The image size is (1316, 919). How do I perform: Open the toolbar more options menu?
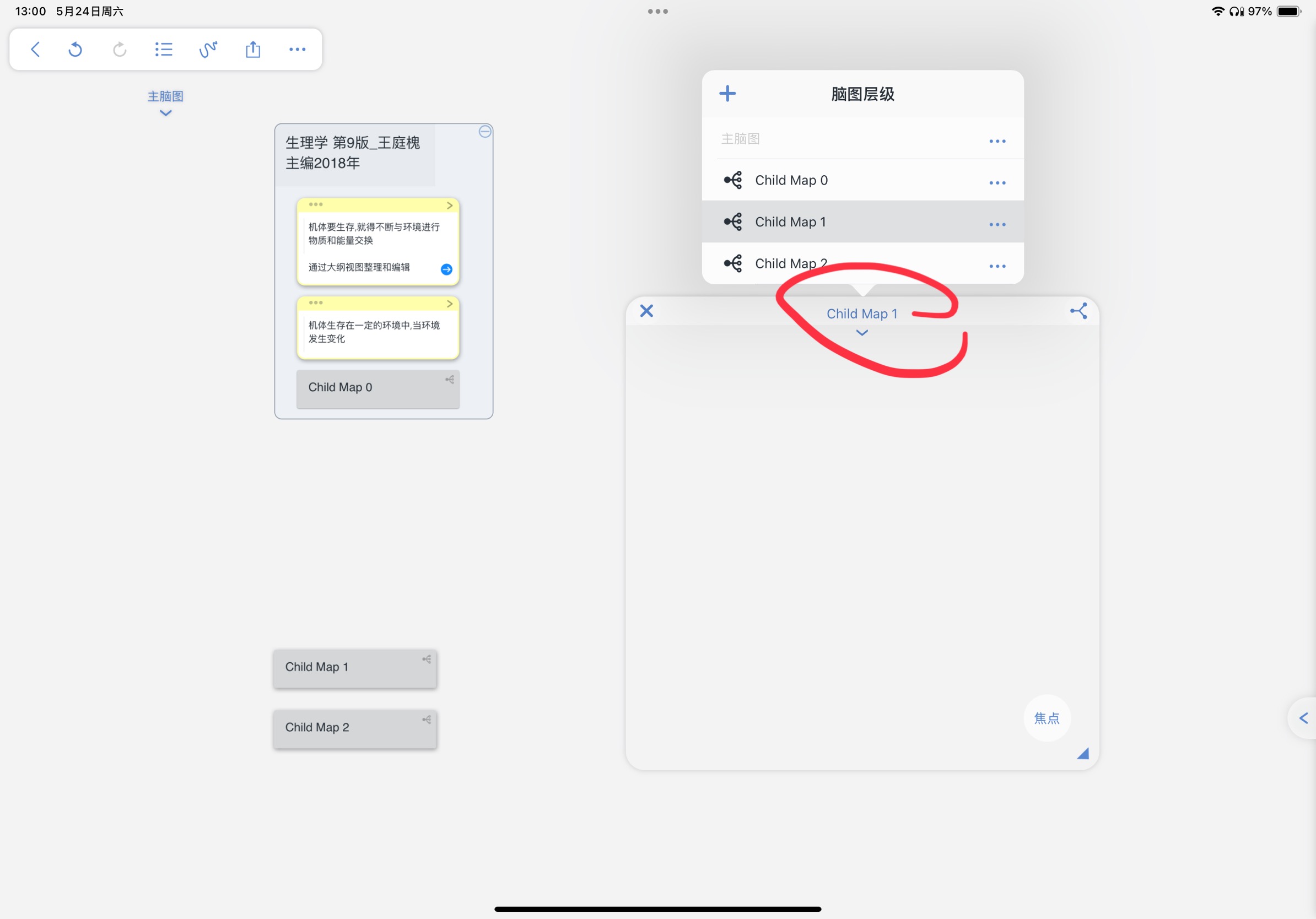(x=297, y=49)
